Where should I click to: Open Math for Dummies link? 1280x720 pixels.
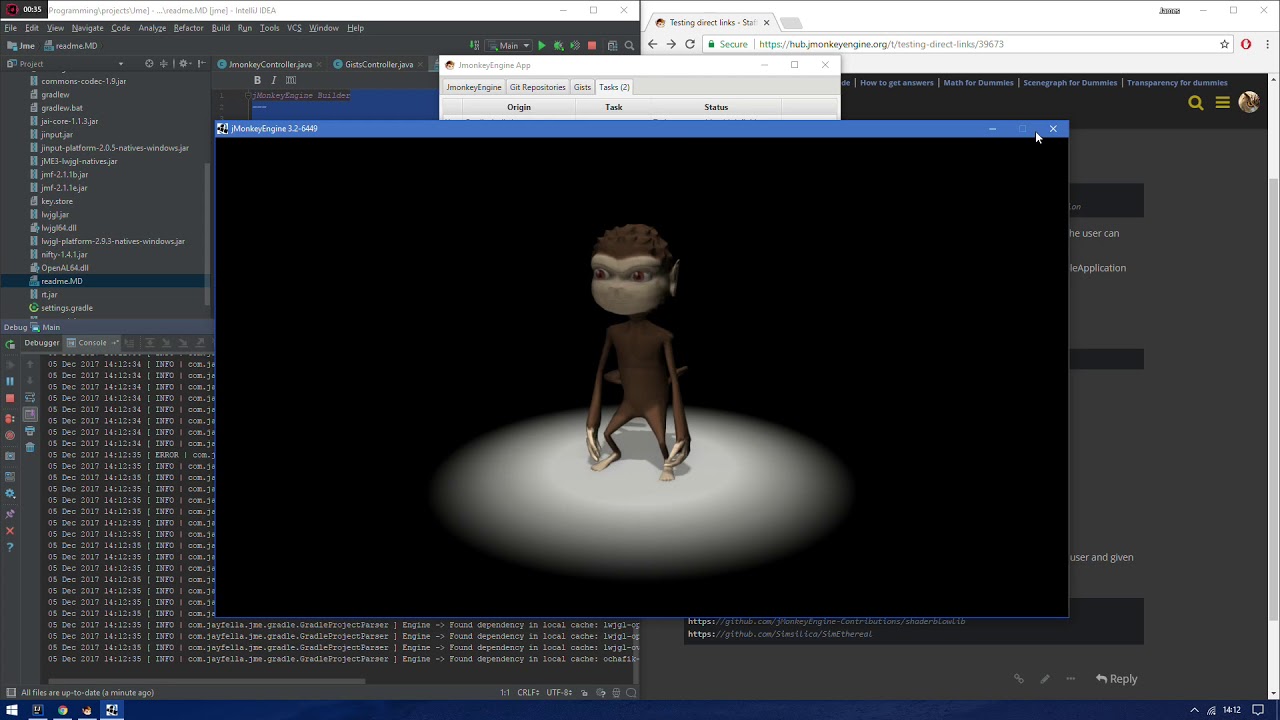point(978,83)
